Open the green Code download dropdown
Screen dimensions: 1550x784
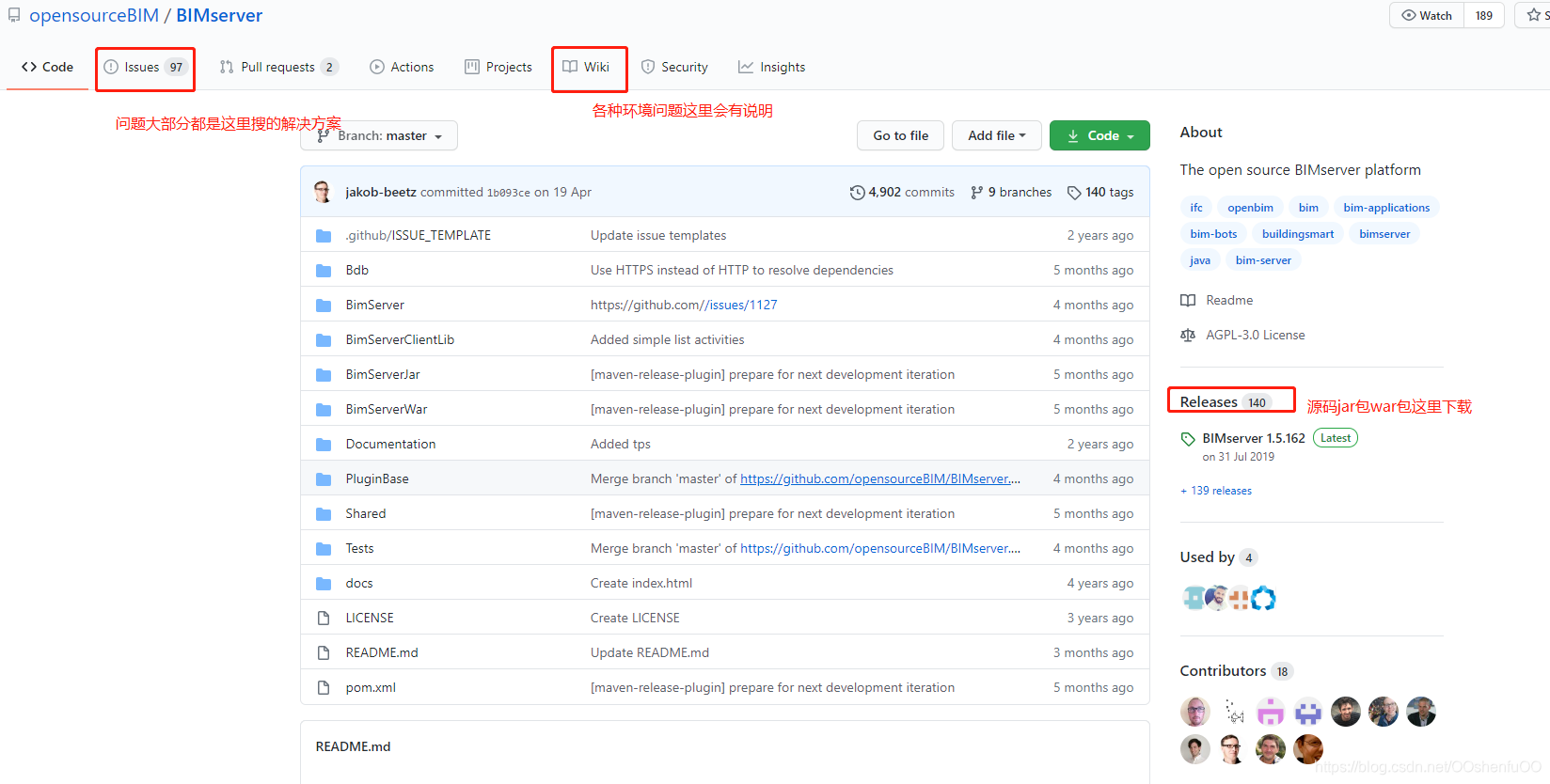pos(1099,135)
